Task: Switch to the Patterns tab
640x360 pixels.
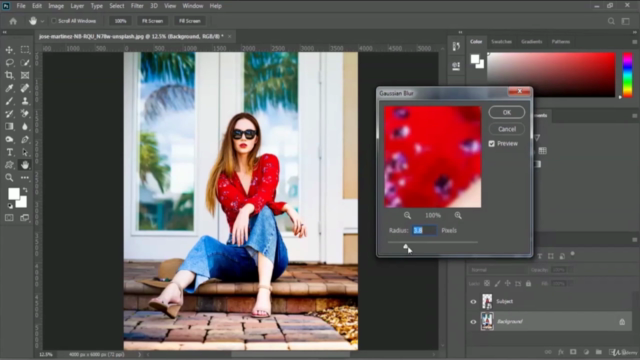Action: tap(561, 42)
